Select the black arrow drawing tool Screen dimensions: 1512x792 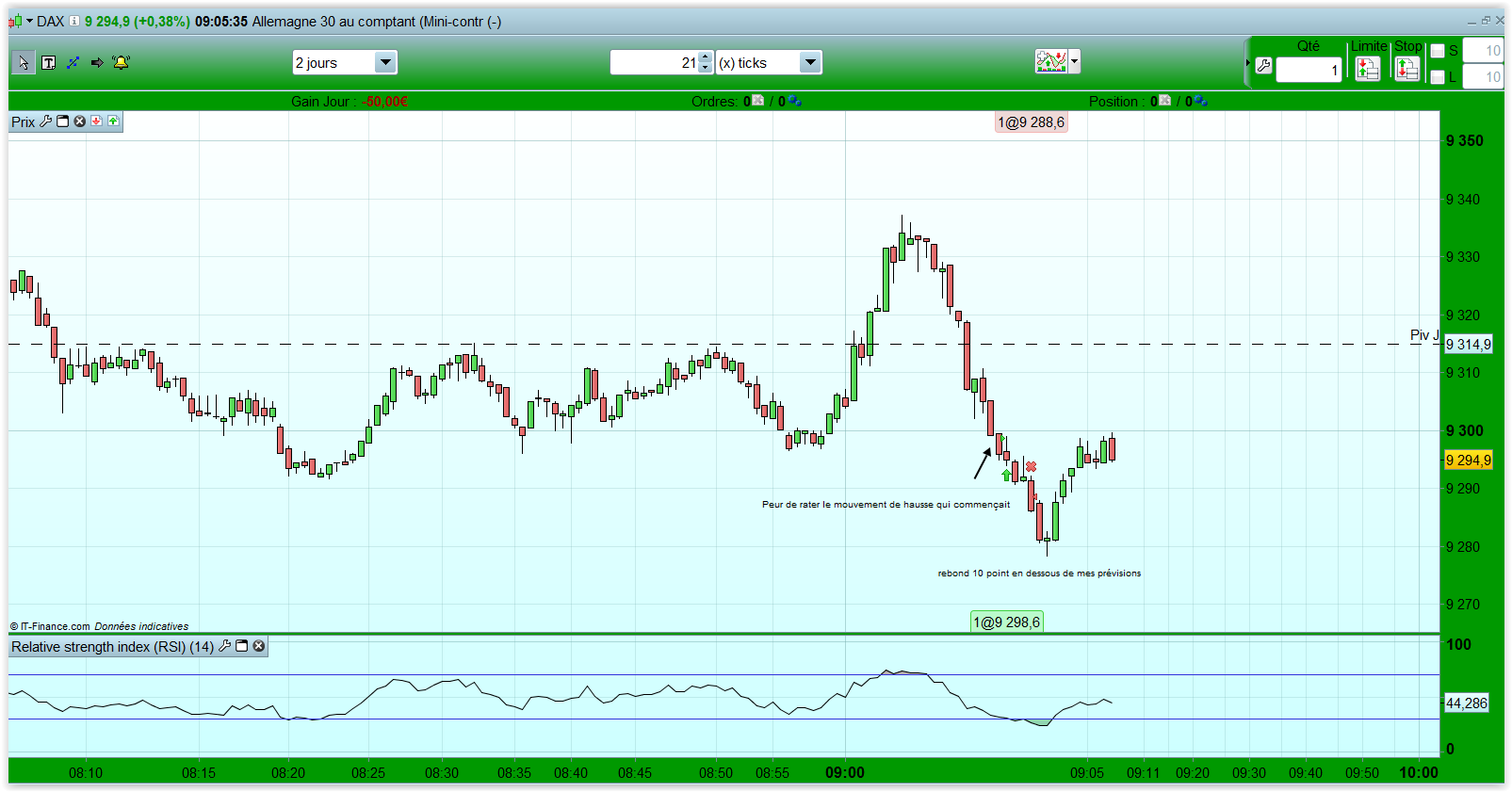pos(97,63)
